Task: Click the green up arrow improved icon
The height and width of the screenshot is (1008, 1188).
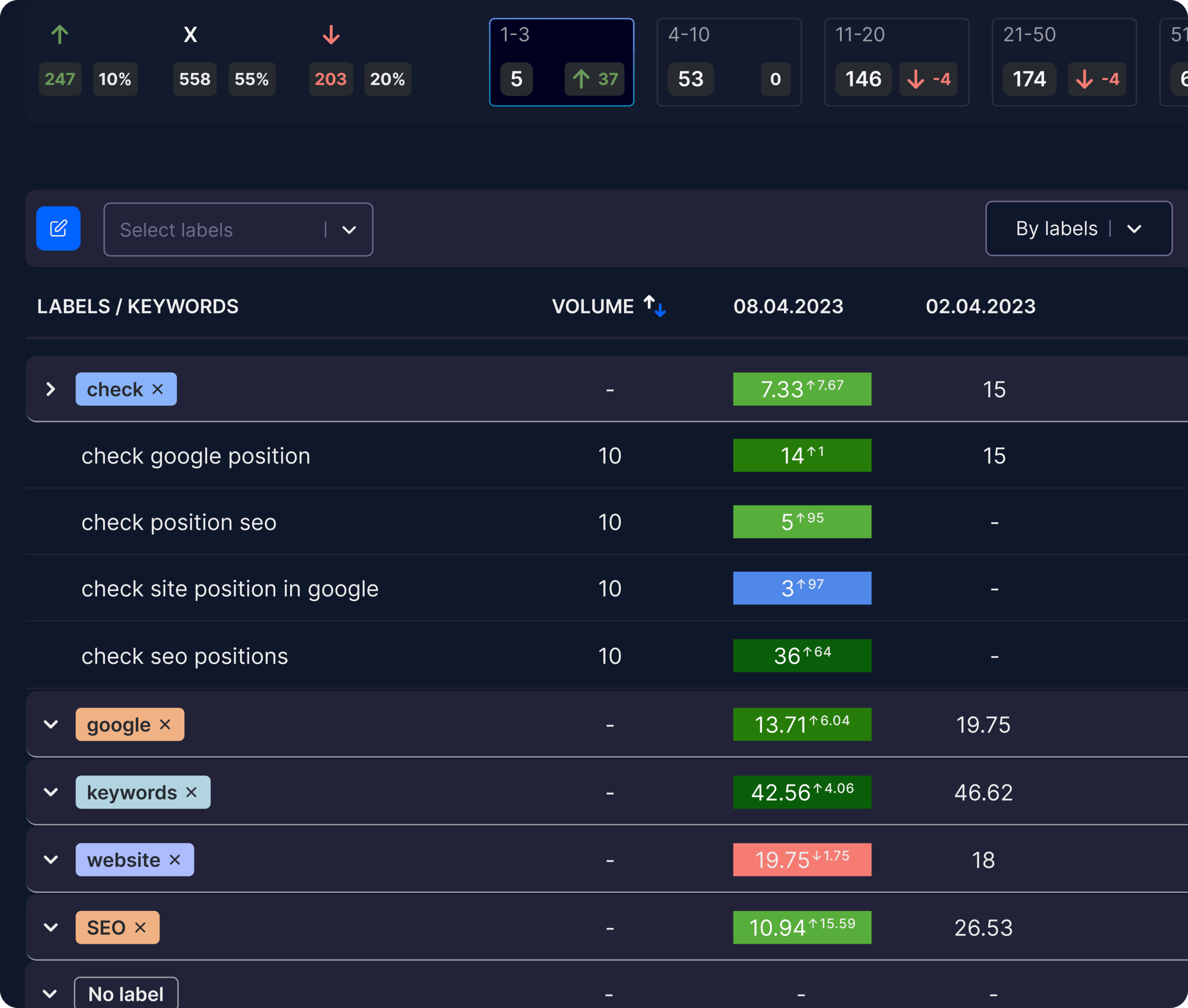Action: [x=60, y=35]
